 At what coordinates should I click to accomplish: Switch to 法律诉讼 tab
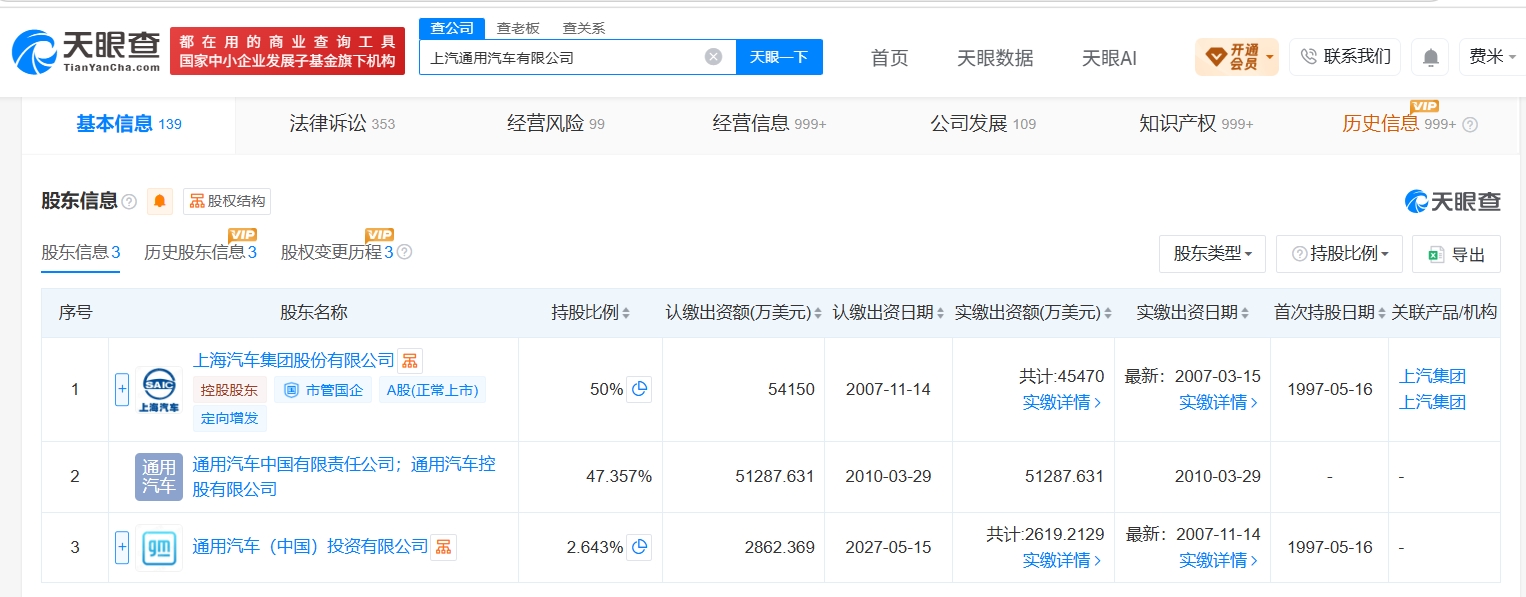tap(342, 124)
